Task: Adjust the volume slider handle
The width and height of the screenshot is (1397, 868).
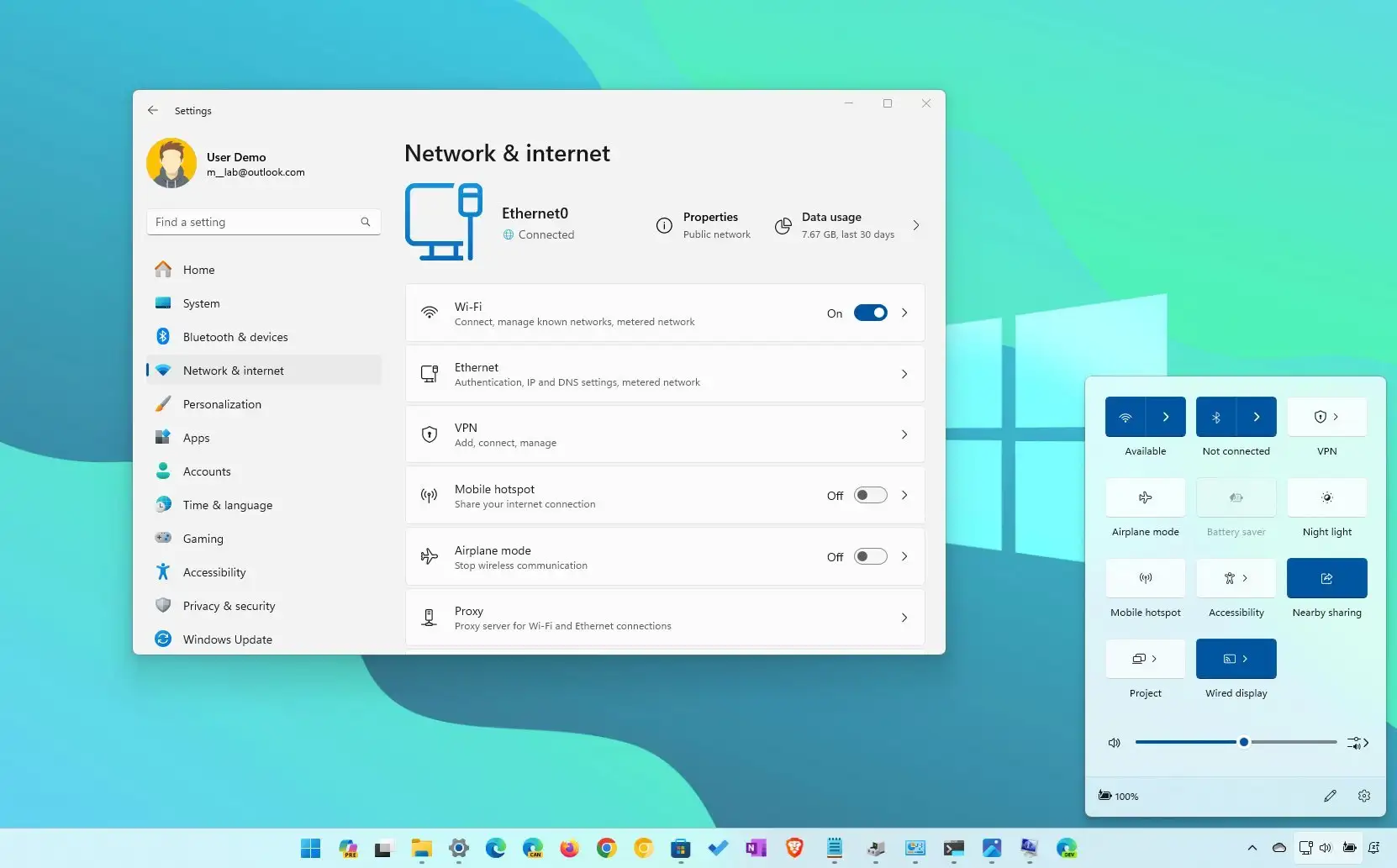Action: click(1244, 742)
